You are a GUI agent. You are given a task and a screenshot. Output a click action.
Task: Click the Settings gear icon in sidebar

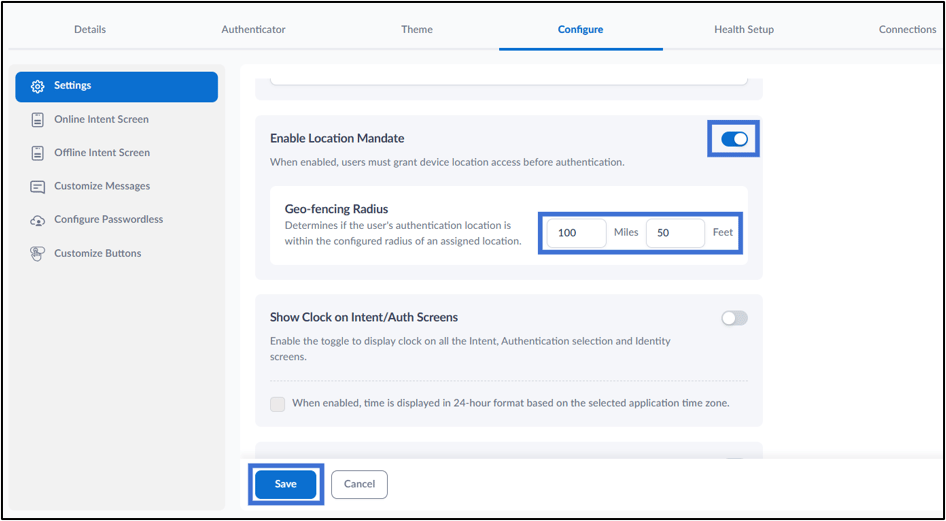[37, 86]
